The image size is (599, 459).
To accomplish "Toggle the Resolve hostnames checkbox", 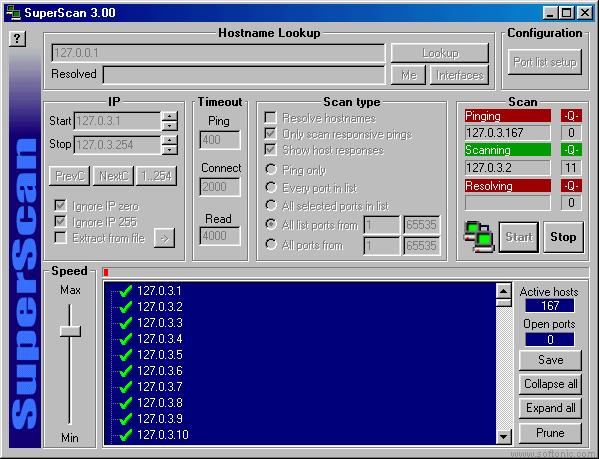I will click(x=270, y=118).
